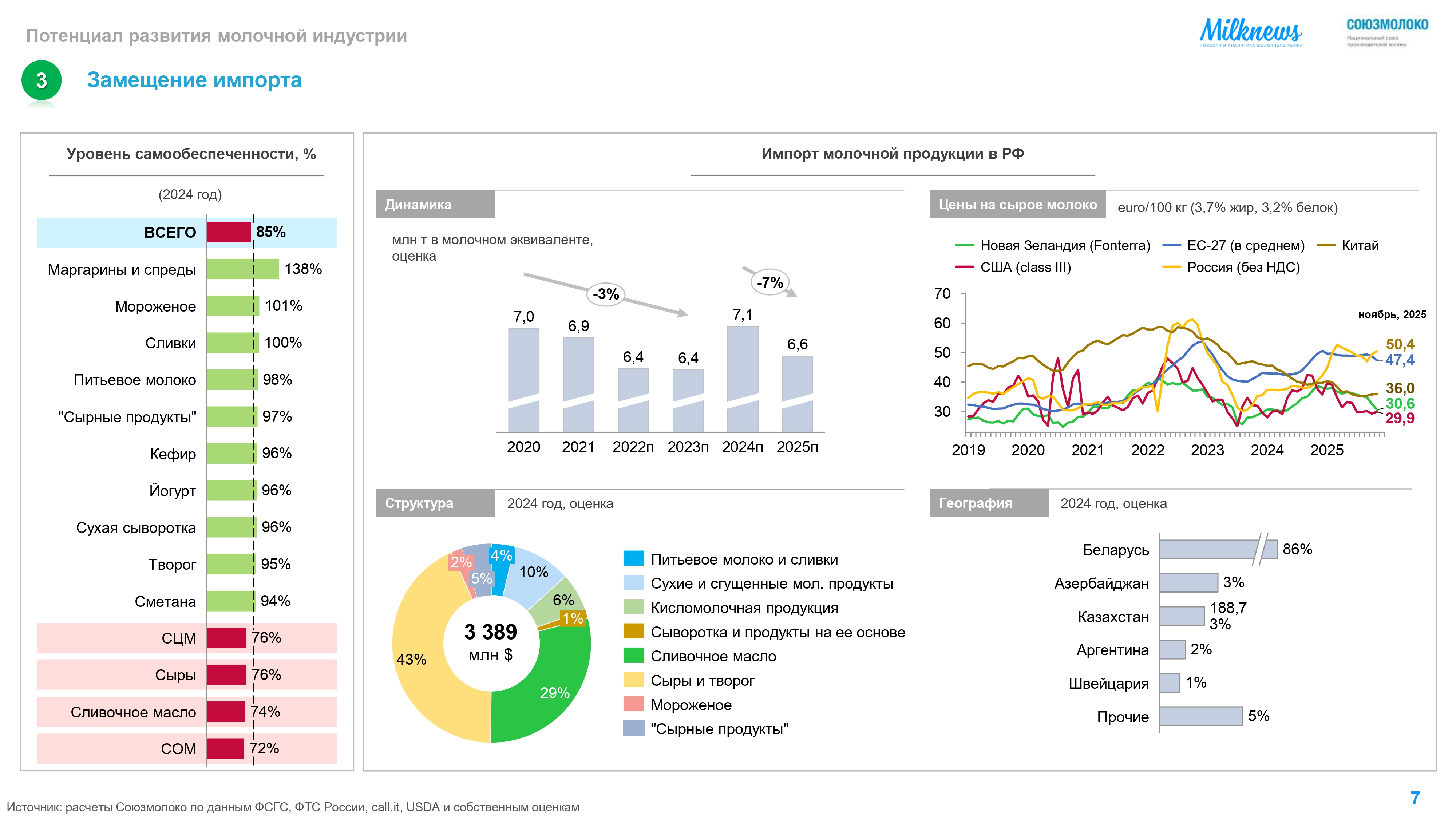
Task: Click the Беларусь 86% bar
Action: (x=1207, y=549)
